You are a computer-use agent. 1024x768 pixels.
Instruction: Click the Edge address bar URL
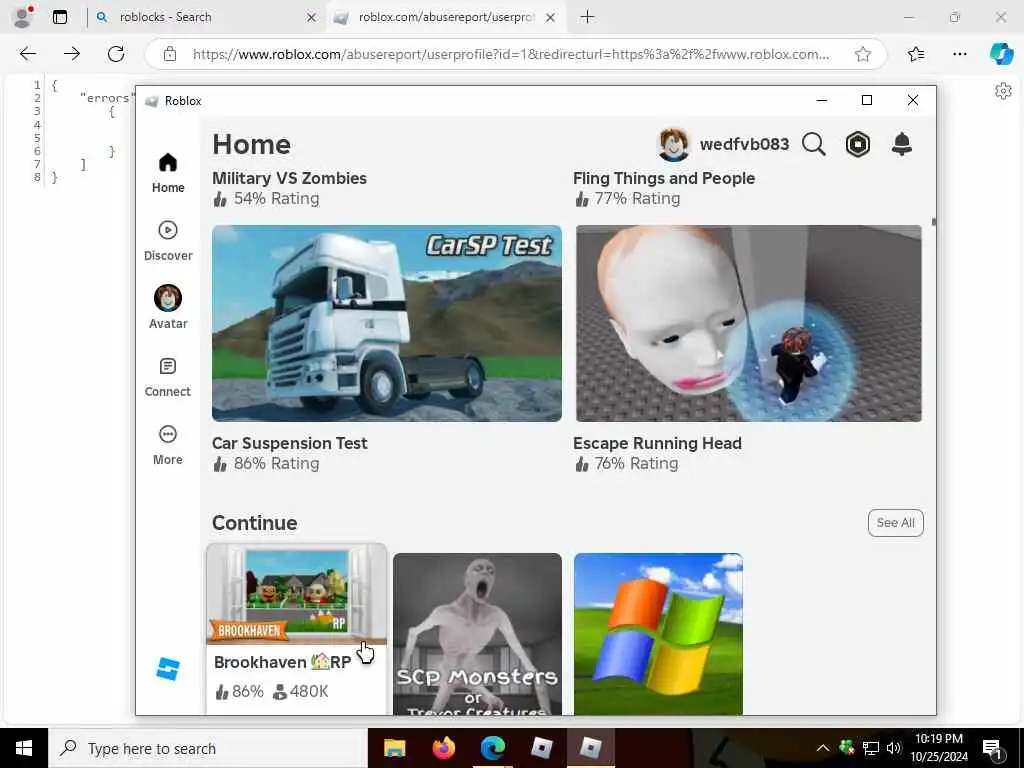click(x=511, y=54)
